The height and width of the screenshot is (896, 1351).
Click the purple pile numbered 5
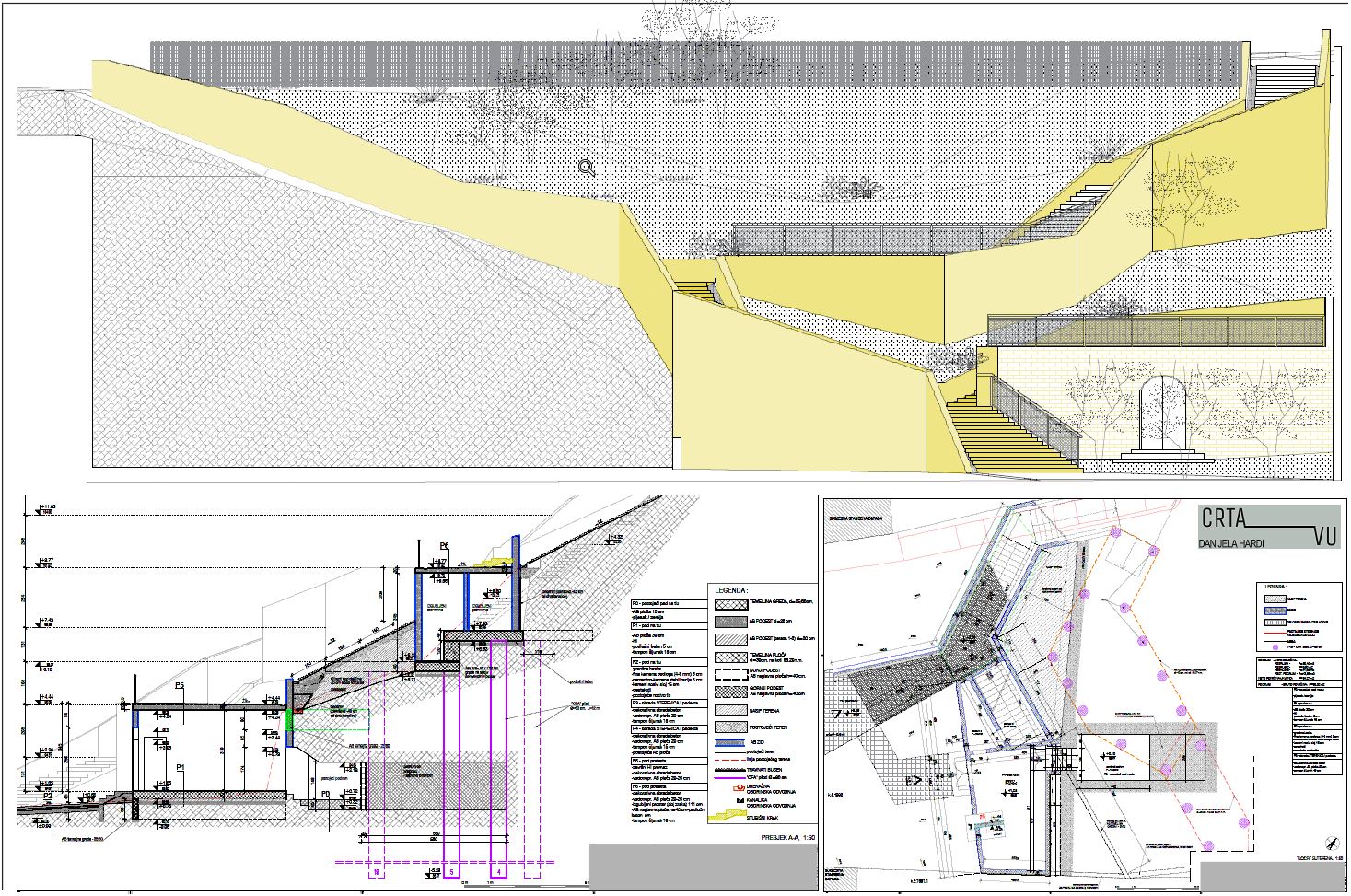(451, 868)
